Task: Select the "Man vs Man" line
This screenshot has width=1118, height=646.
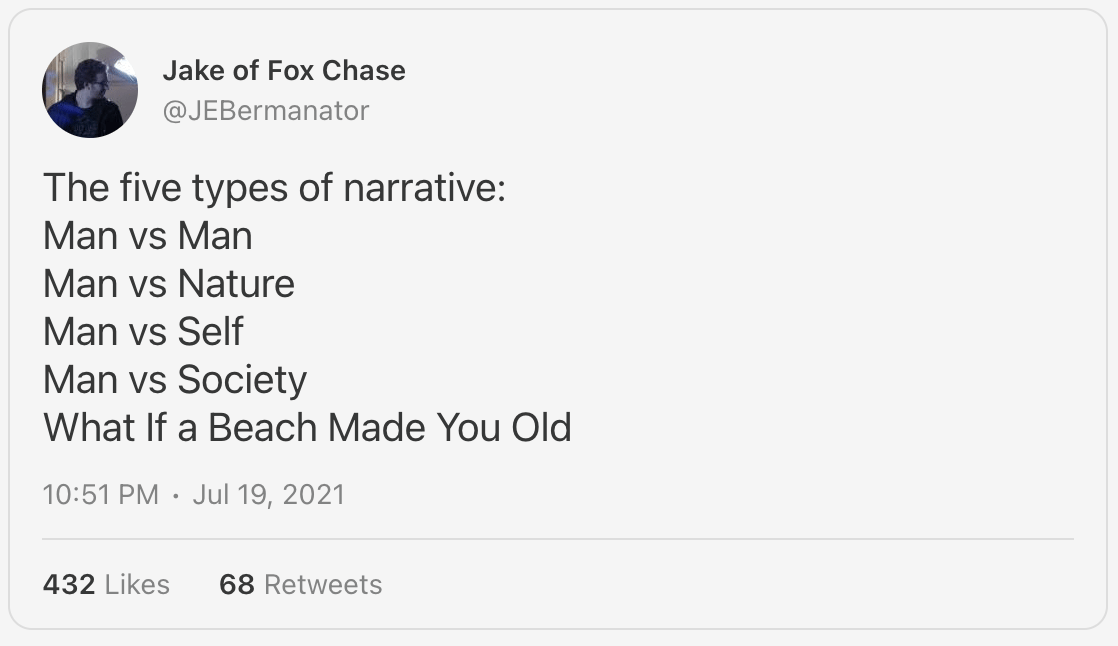Action: 147,236
